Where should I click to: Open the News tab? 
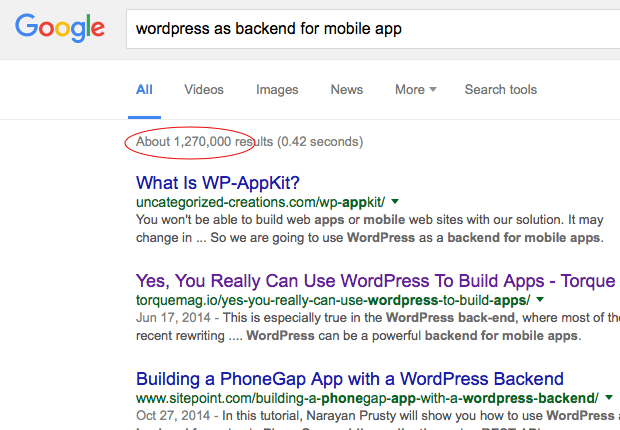click(346, 90)
